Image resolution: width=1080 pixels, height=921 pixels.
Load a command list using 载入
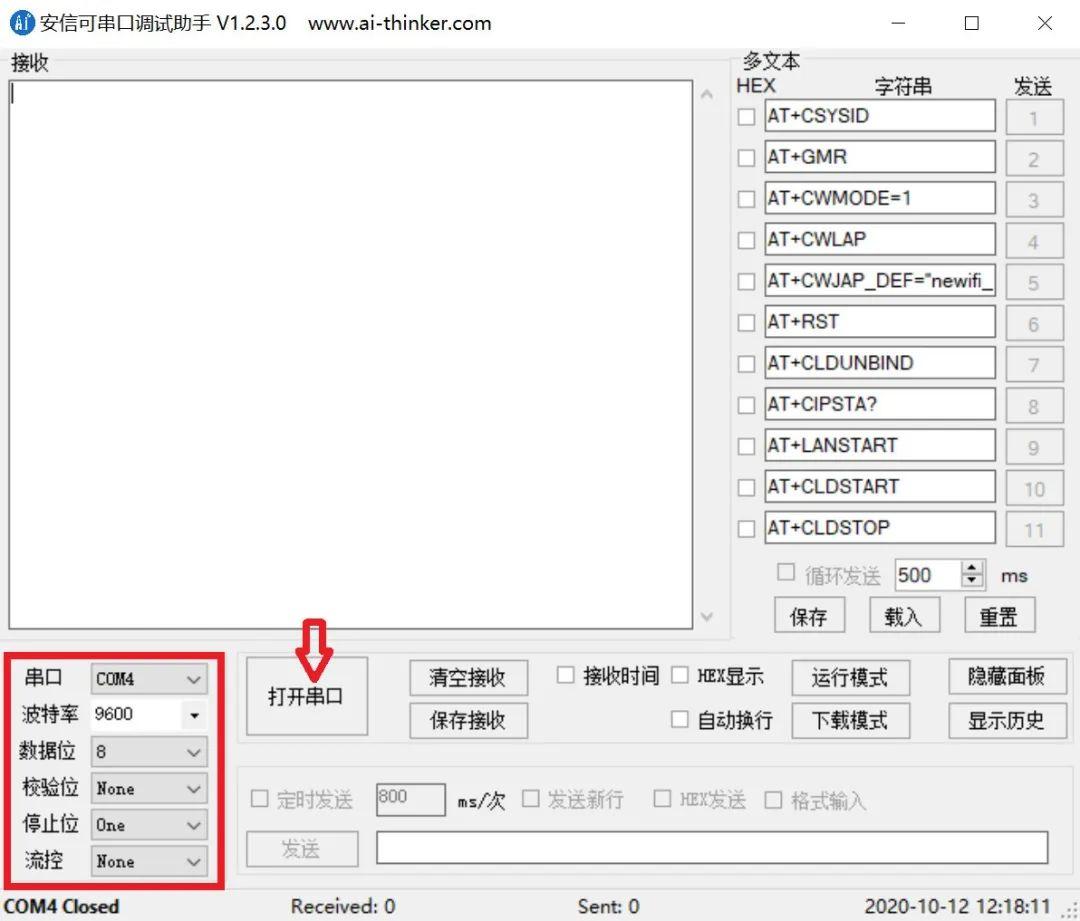(x=904, y=616)
